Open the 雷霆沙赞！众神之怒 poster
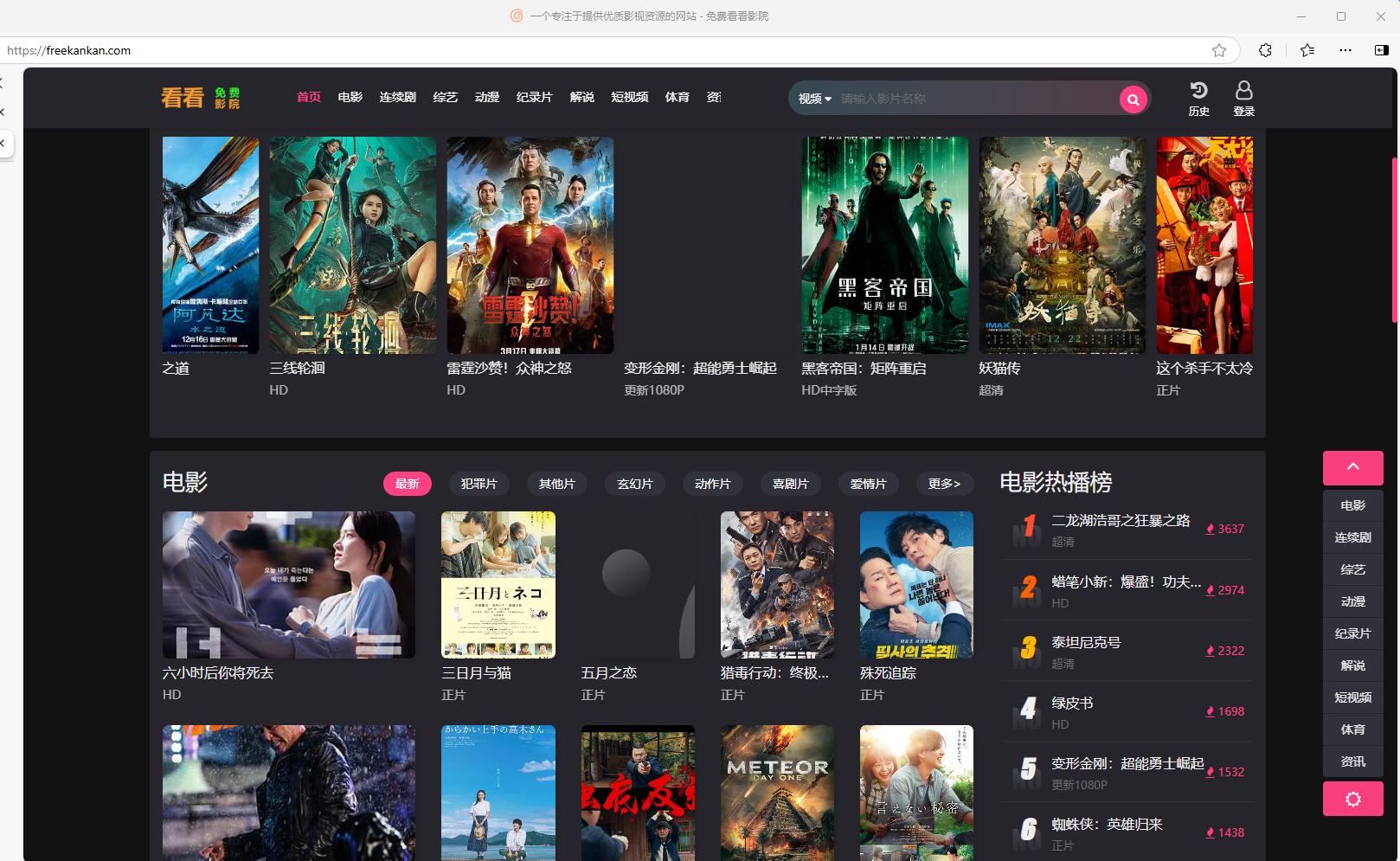The width and height of the screenshot is (1400, 861). click(x=530, y=245)
